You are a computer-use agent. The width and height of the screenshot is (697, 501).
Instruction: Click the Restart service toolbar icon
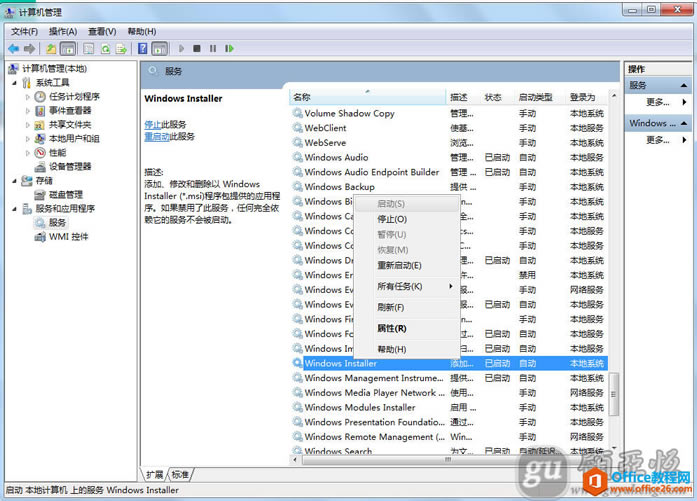pos(229,48)
